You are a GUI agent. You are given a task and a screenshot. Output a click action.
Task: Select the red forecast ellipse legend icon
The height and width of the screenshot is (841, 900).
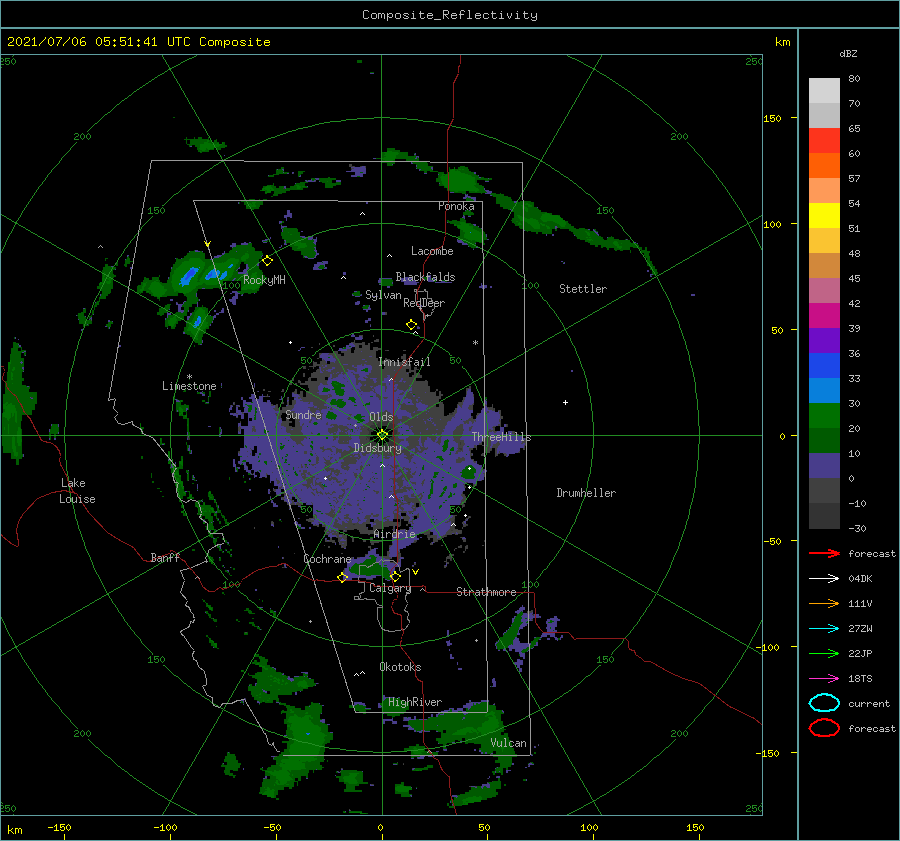pos(824,728)
